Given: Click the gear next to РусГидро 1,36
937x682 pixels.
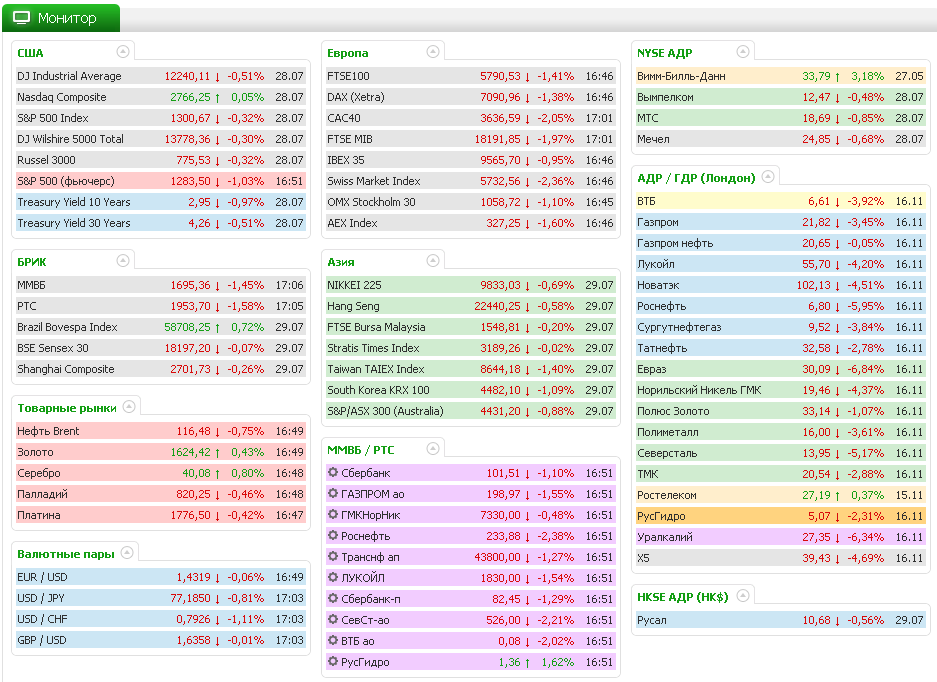Looking at the screenshot, I should [x=333, y=661].
